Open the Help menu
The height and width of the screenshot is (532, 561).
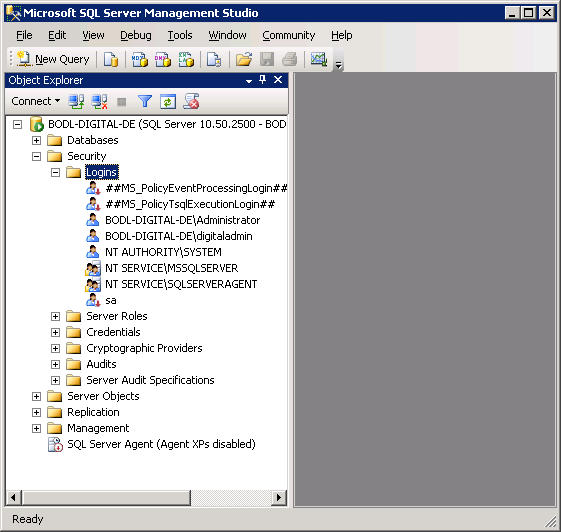pyautogui.click(x=342, y=35)
